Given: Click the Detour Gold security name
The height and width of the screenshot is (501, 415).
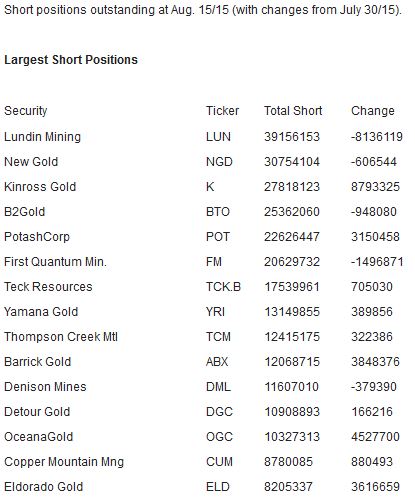Looking at the screenshot, I should 37,412.
